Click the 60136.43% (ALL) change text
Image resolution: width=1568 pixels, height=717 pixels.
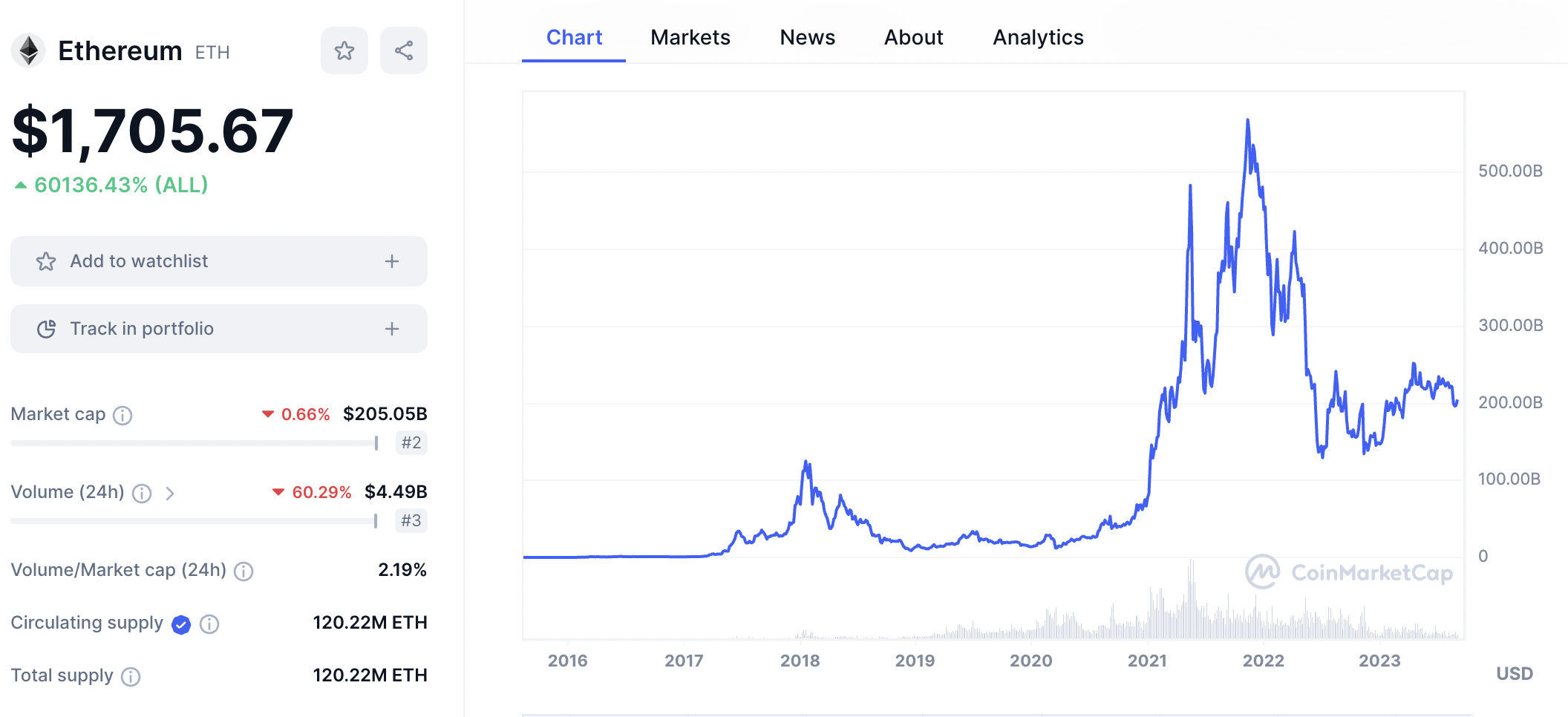121,185
